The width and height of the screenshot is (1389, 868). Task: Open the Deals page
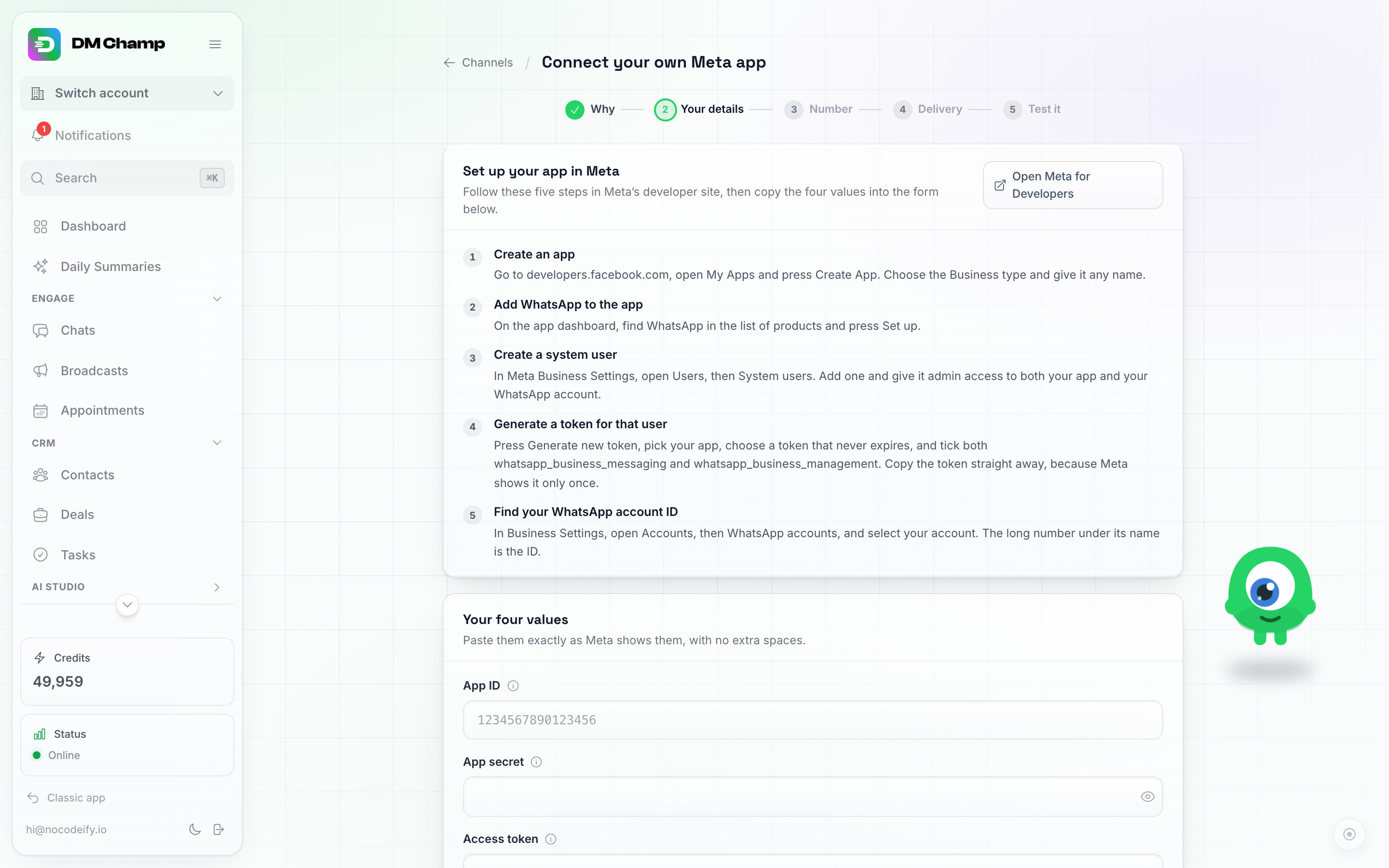point(127,515)
